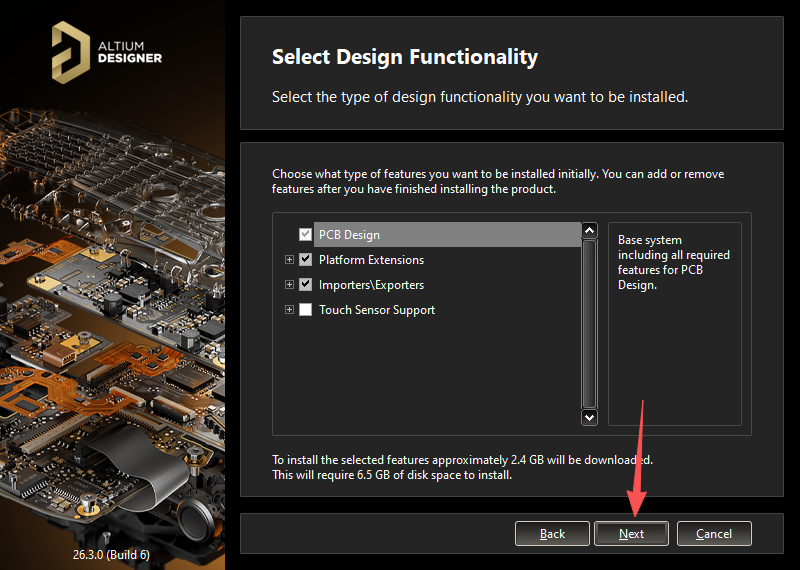Viewport: 800px width, 570px height.
Task: Expand the Touch Sensor Support node
Action: [290, 310]
